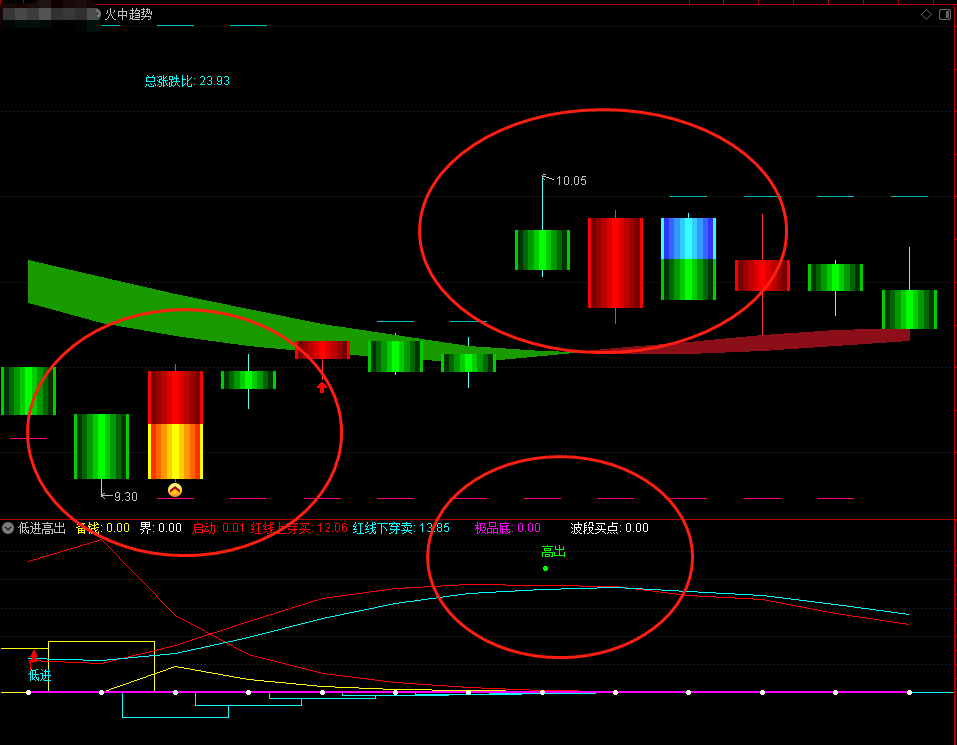Click the yellow up-chevron marker below the candle

pyautogui.click(x=175, y=490)
